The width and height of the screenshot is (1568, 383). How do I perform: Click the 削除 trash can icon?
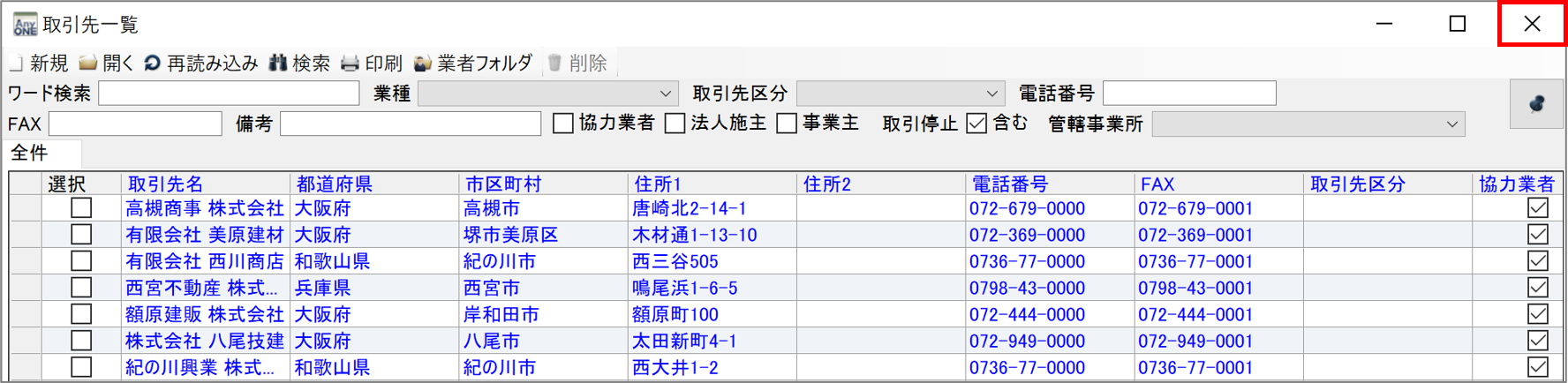point(554,64)
